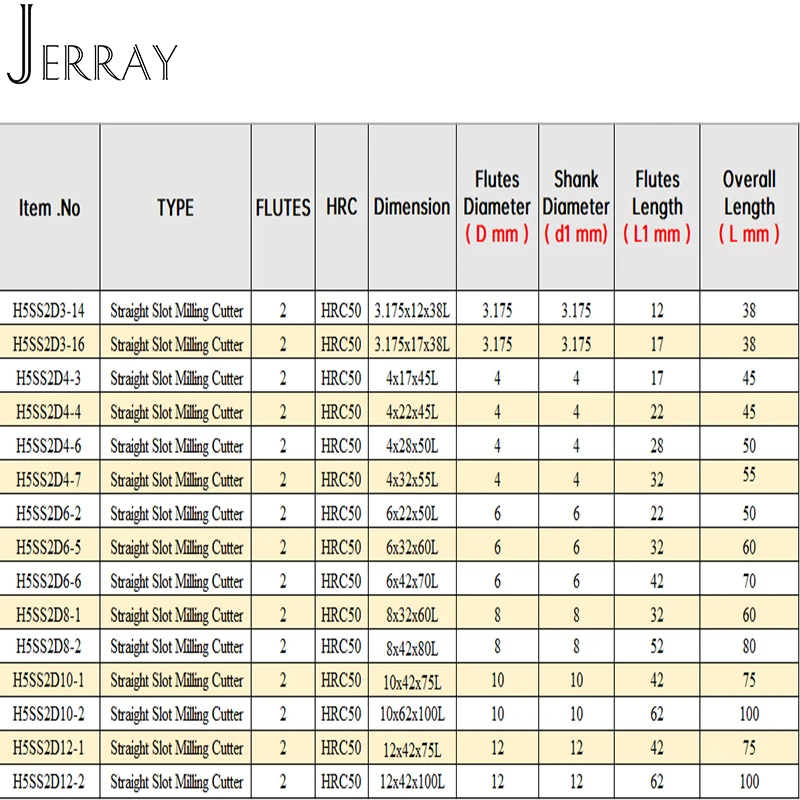Click the Jerray logo
Image resolution: width=800 pixels, height=800 pixels.
(92, 44)
